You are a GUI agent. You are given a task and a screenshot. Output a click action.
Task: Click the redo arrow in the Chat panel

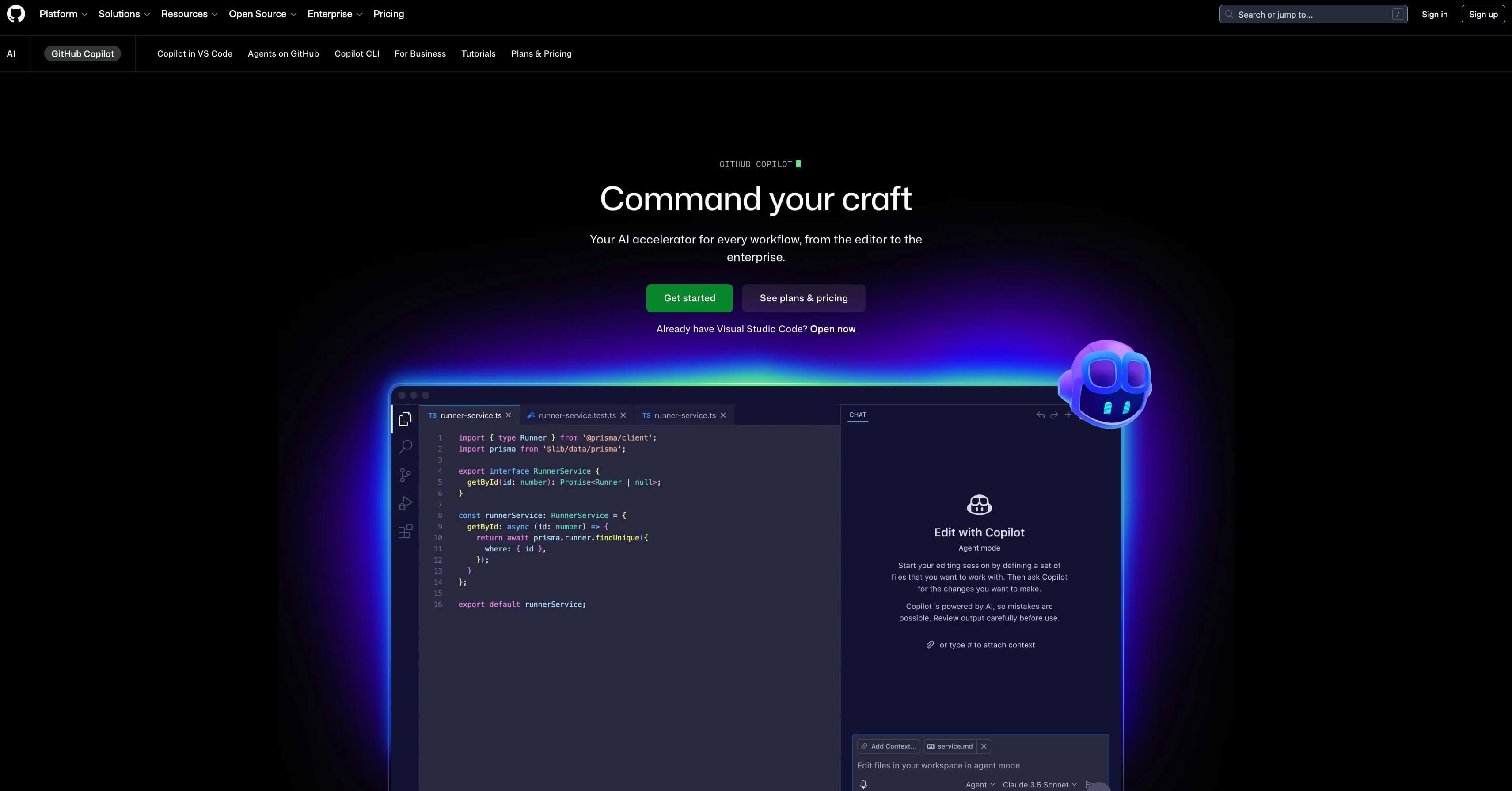point(1054,415)
